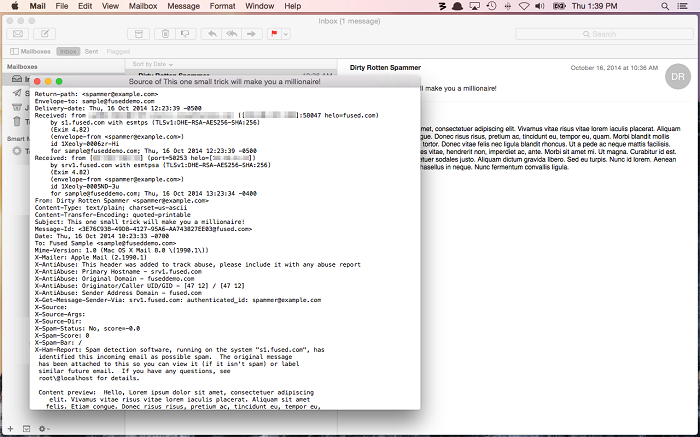Open the Sort by Date dropdown

point(152,64)
